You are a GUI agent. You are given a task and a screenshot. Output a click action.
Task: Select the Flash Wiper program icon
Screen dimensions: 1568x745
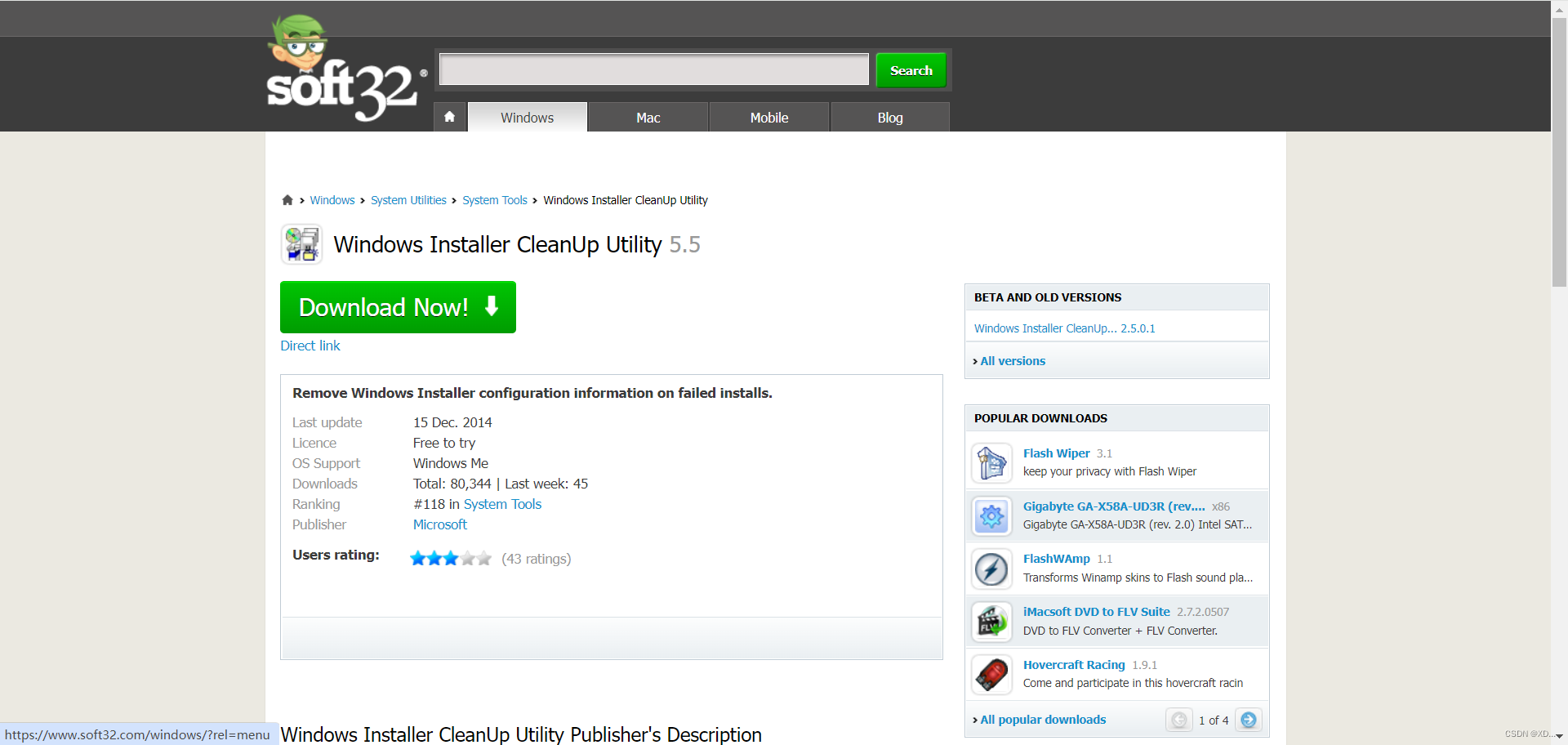[991, 462]
